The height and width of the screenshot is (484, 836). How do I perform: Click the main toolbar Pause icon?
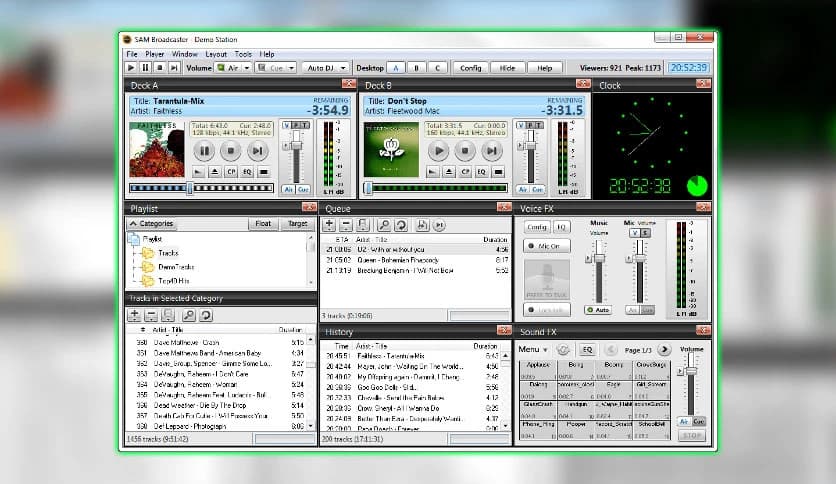point(145,68)
